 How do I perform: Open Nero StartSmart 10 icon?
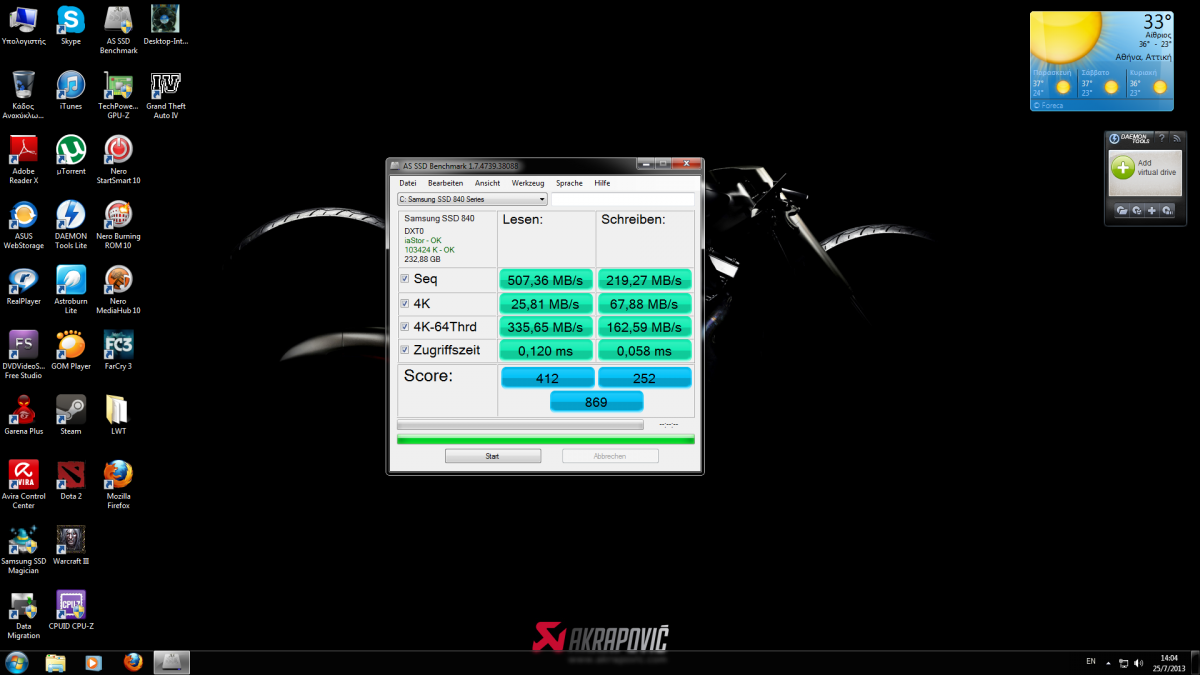coord(118,159)
